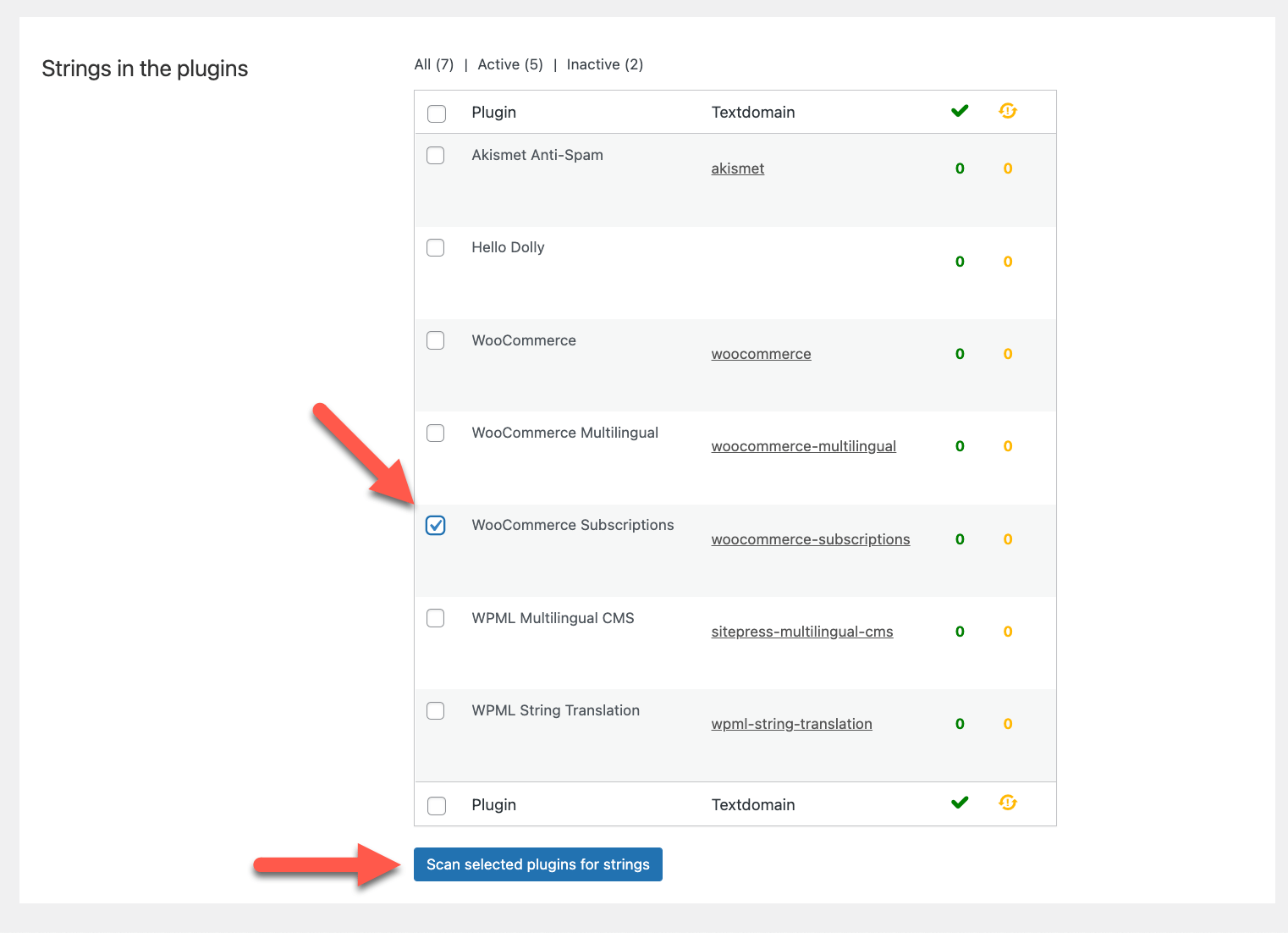This screenshot has height=933, width=1288.
Task: Click the orange refresh icon in table header
Action: pyautogui.click(x=1008, y=111)
